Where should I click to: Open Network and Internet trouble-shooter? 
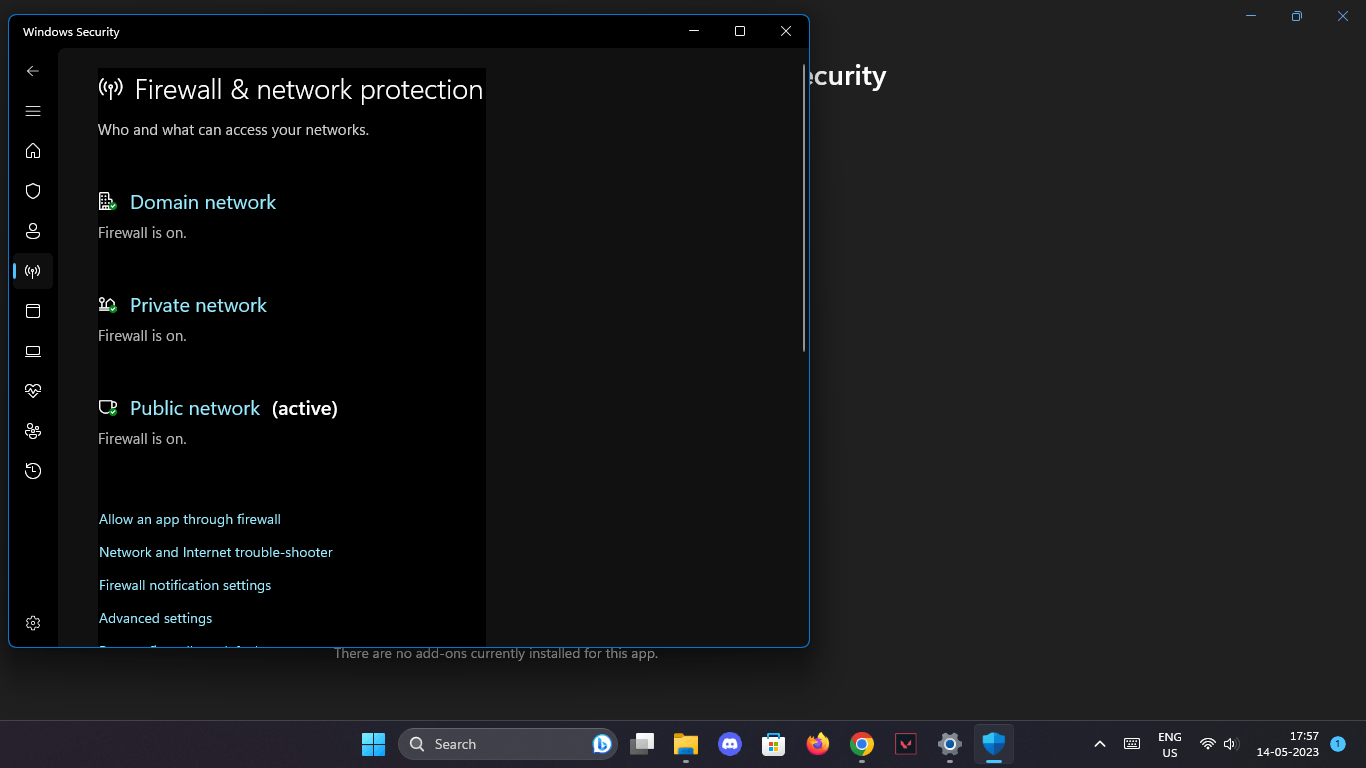pos(216,552)
